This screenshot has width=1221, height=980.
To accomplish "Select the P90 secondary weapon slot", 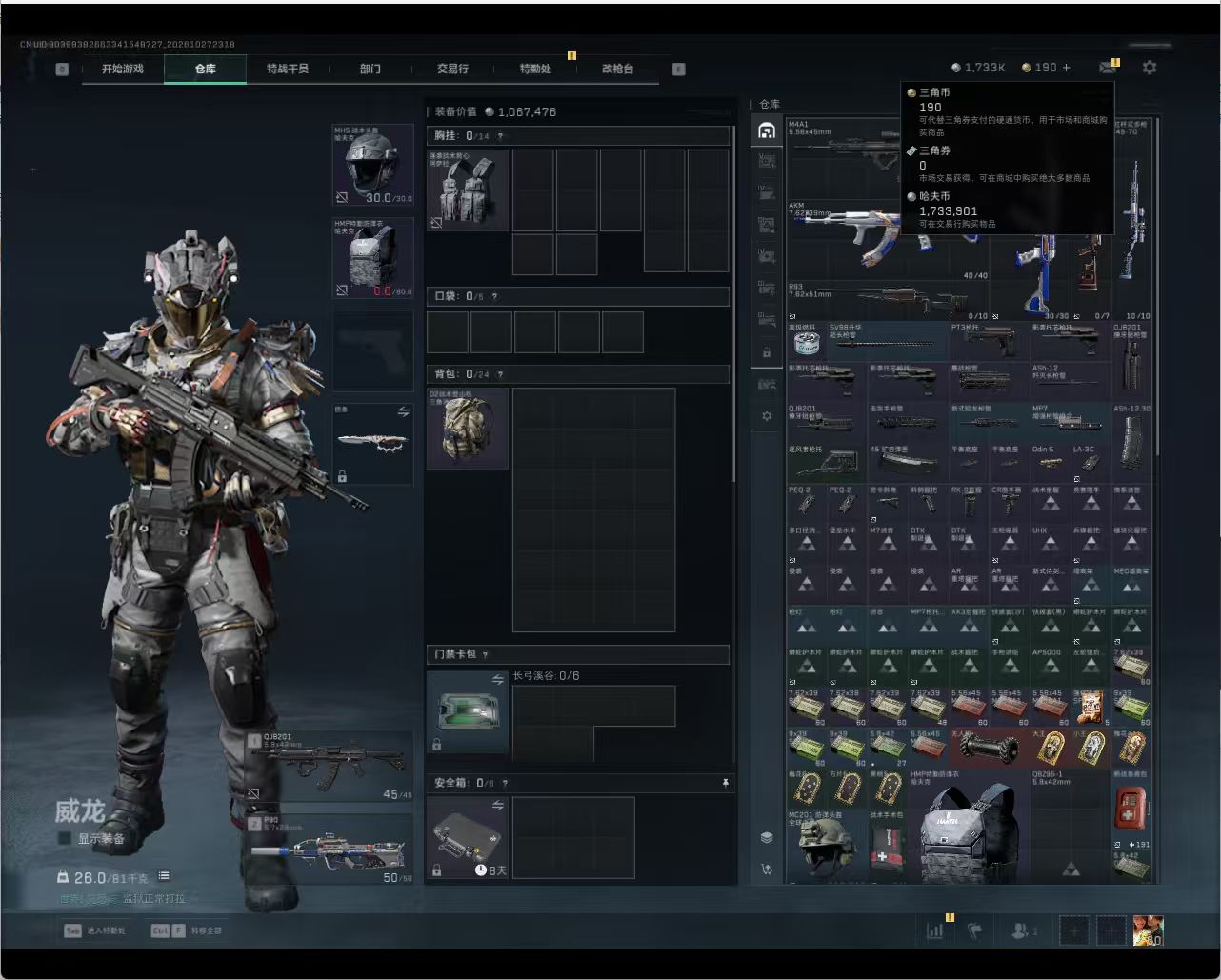I will point(329,849).
